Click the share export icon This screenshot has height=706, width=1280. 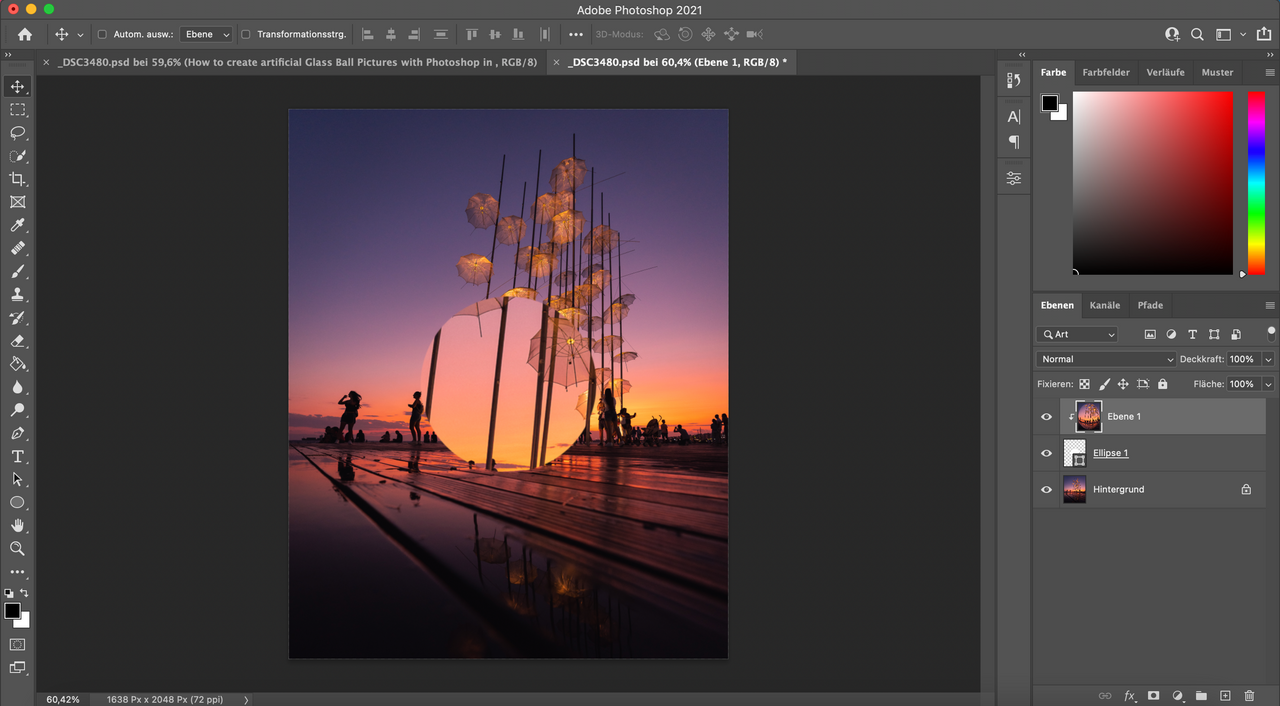[x=1263, y=34]
